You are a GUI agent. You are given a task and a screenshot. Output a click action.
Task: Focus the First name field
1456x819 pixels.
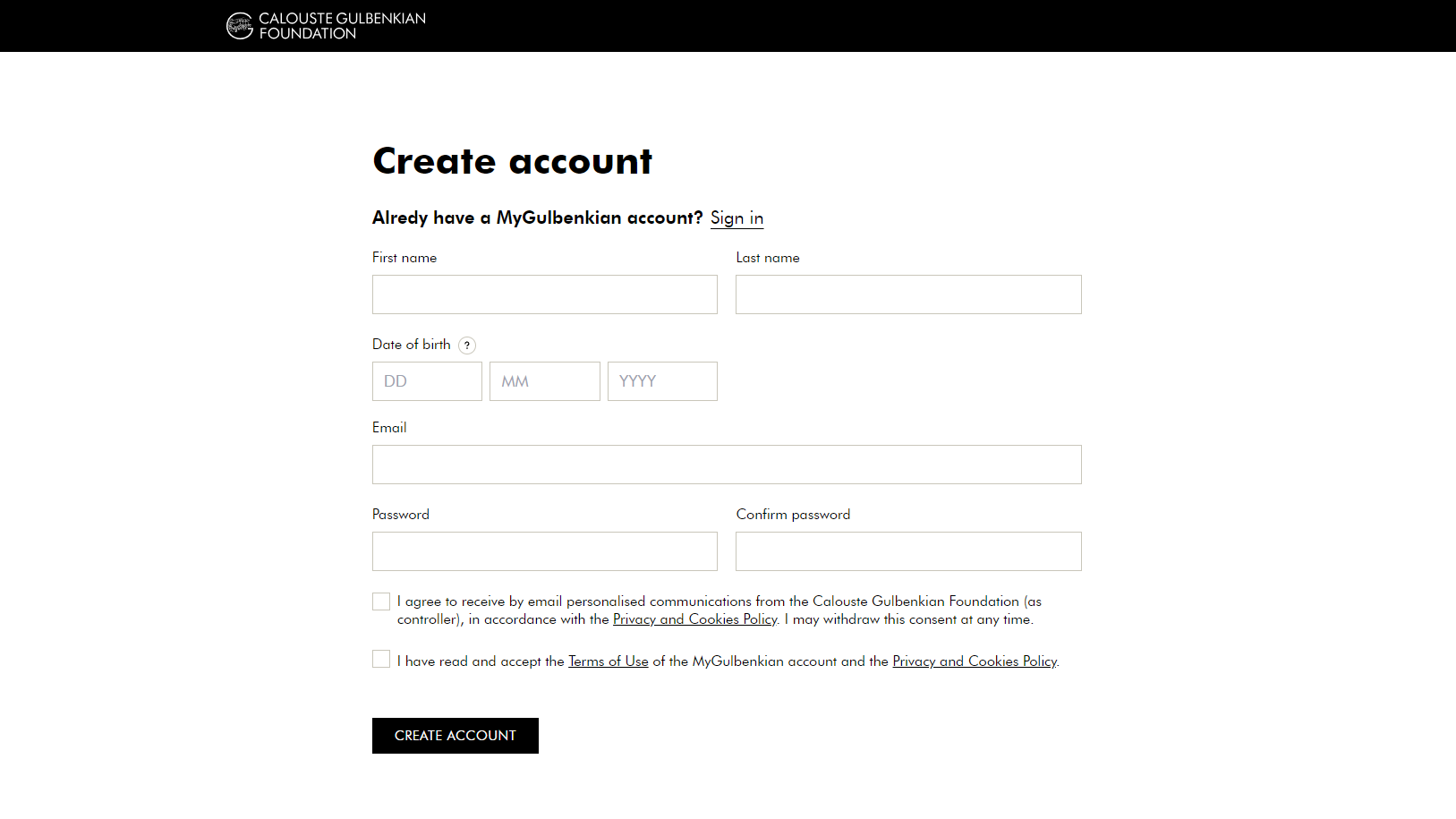coord(545,294)
